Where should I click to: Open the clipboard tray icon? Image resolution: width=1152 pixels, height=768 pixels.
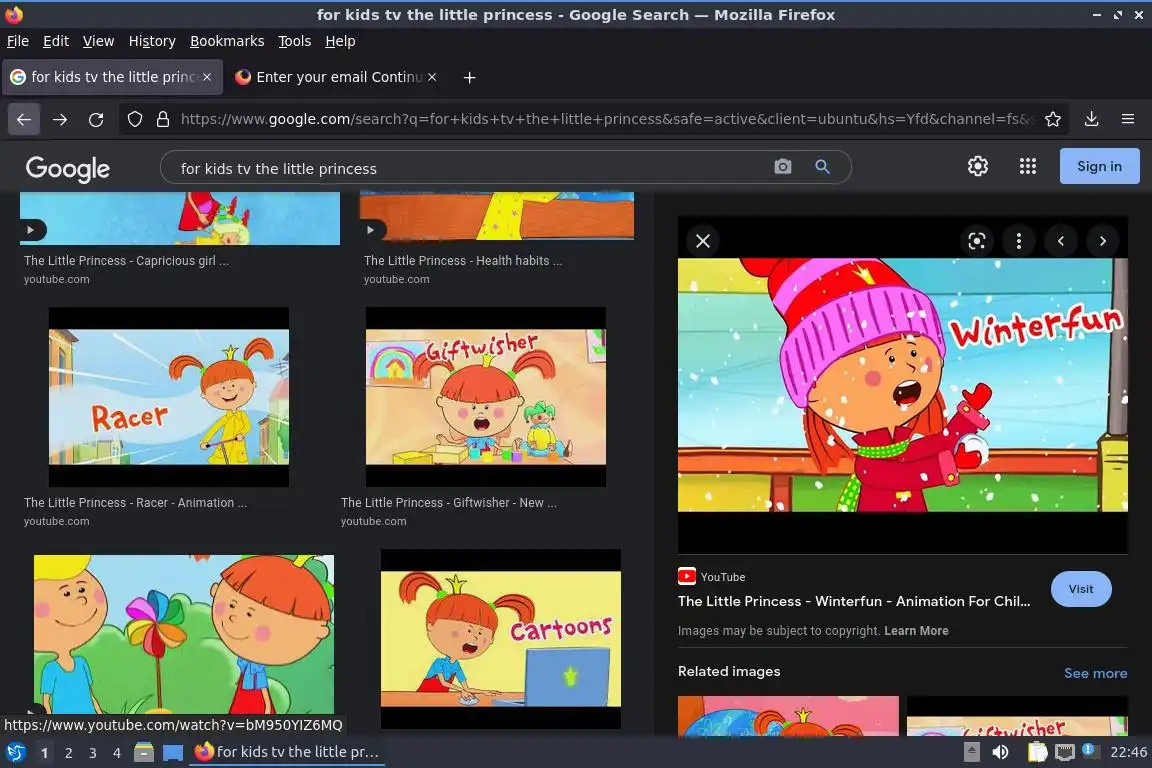point(1037,752)
